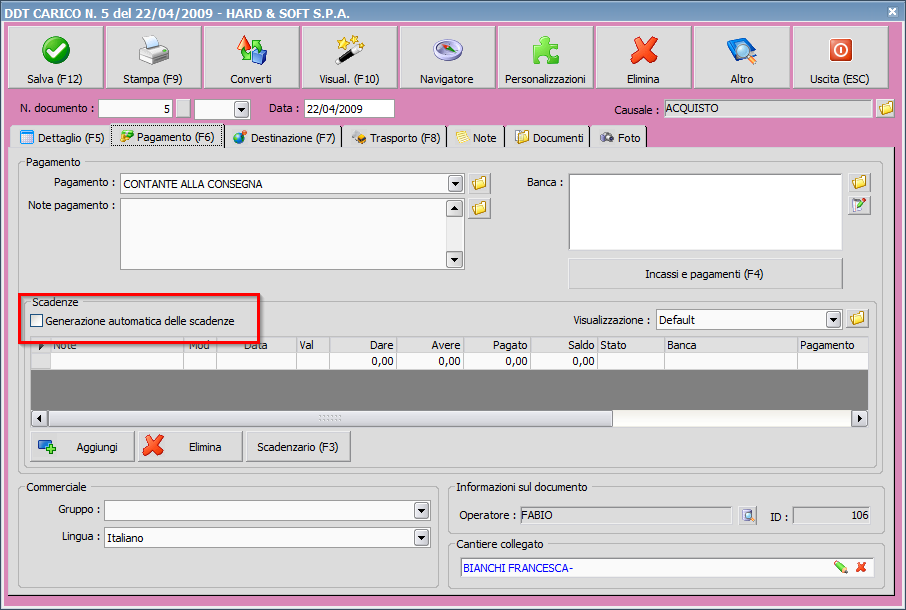Screen dimensions: 906x610
Task: Click the Causale ACQUISTO field
Action: [768, 109]
